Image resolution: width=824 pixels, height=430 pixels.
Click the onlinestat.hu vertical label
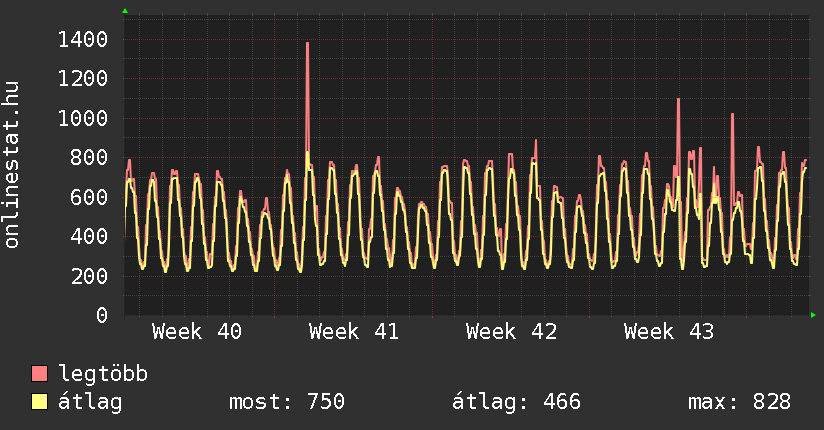click(x=13, y=165)
